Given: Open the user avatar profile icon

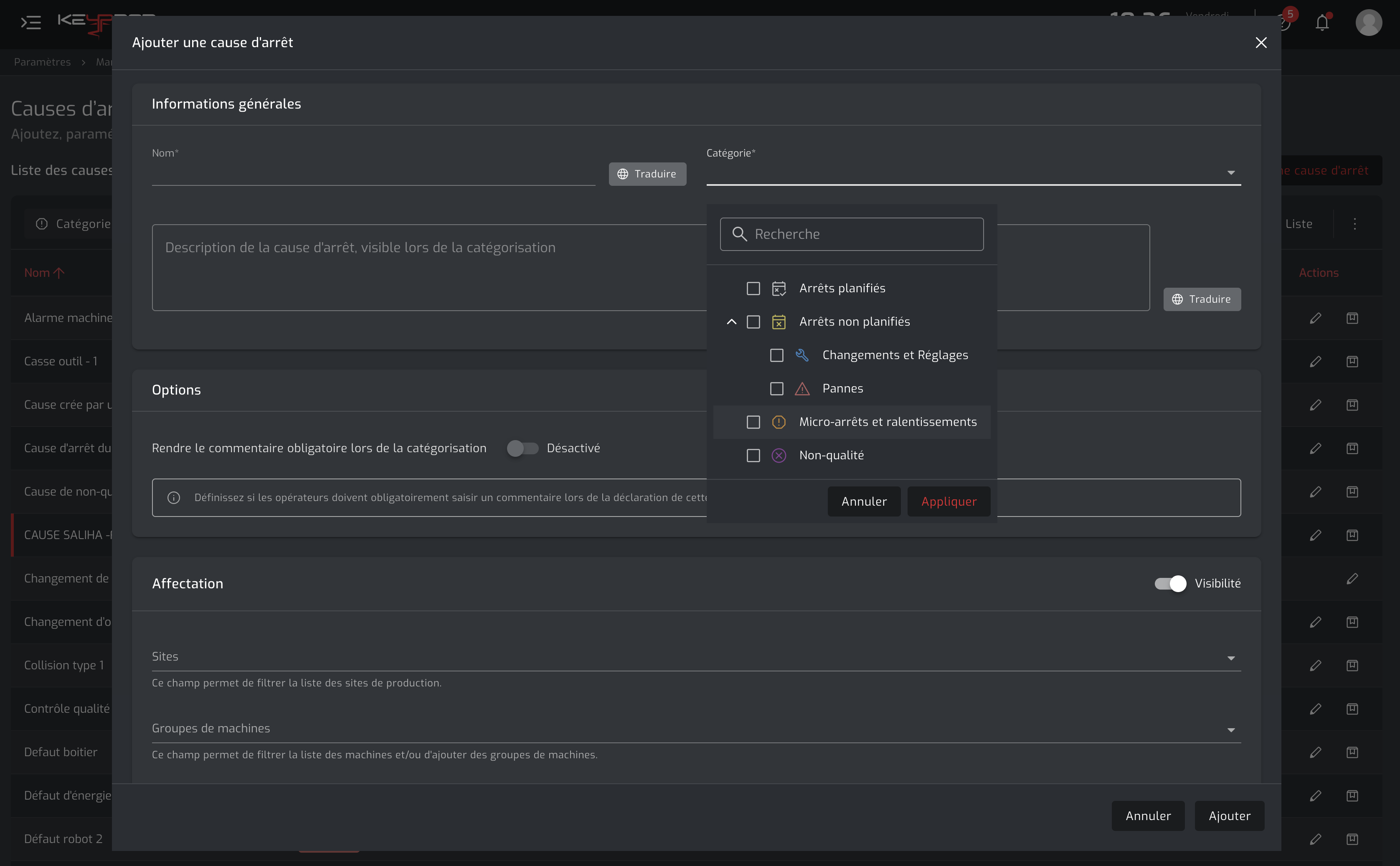Looking at the screenshot, I should (1369, 22).
